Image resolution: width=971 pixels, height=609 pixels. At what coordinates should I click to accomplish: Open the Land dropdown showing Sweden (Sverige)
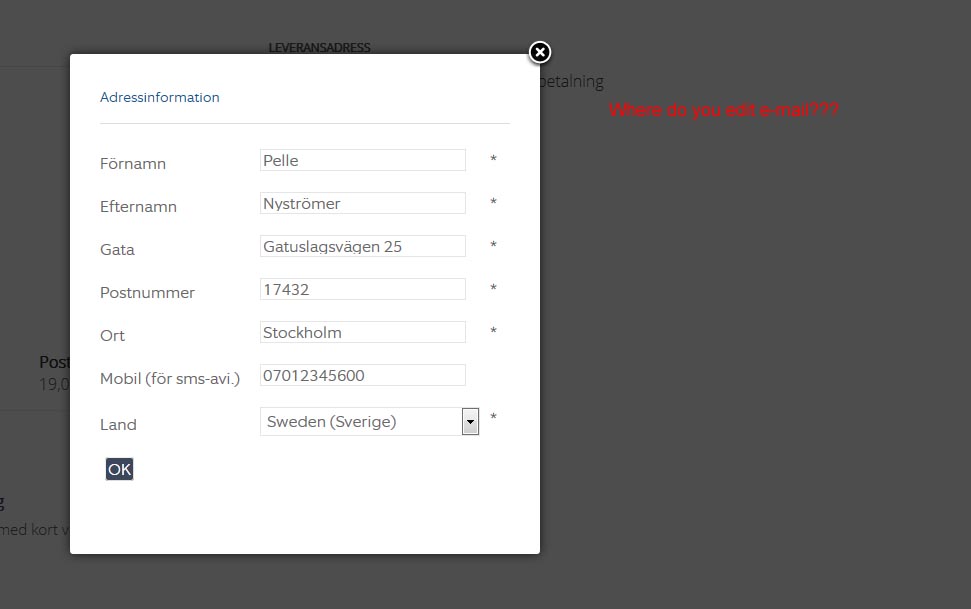370,421
